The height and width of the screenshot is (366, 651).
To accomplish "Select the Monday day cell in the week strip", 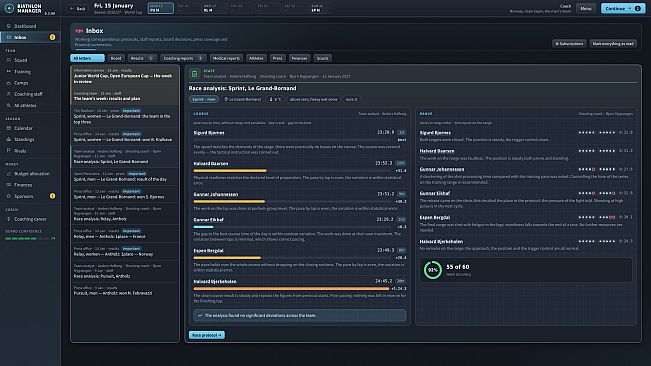I will click(161, 8).
